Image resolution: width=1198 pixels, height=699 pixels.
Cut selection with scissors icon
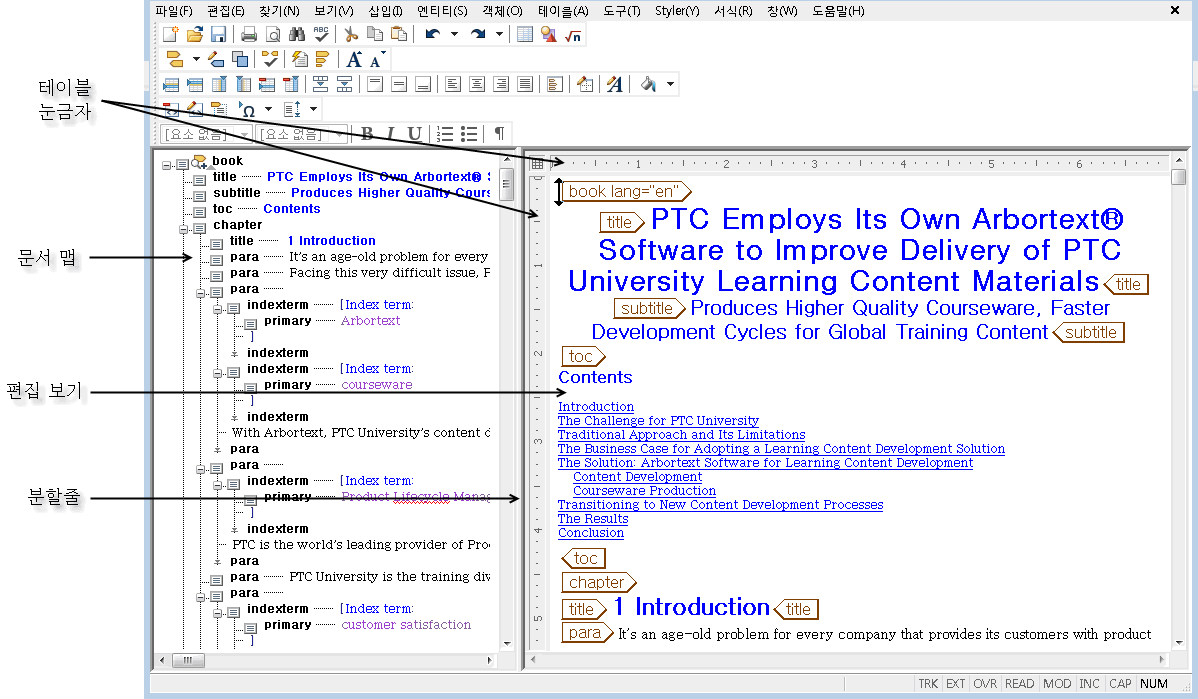click(x=351, y=34)
